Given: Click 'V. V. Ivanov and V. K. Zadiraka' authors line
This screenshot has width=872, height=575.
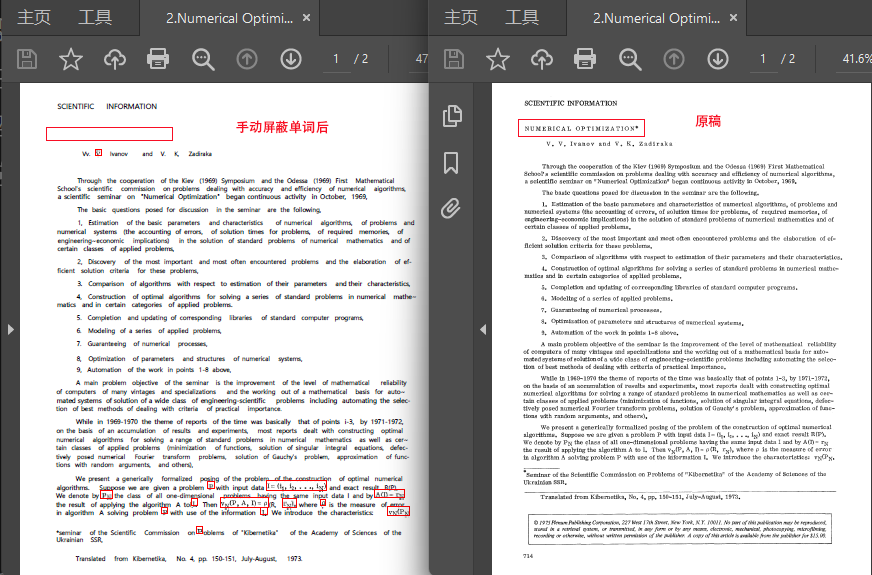Looking at the screenshot, I should tap(610, 143).
